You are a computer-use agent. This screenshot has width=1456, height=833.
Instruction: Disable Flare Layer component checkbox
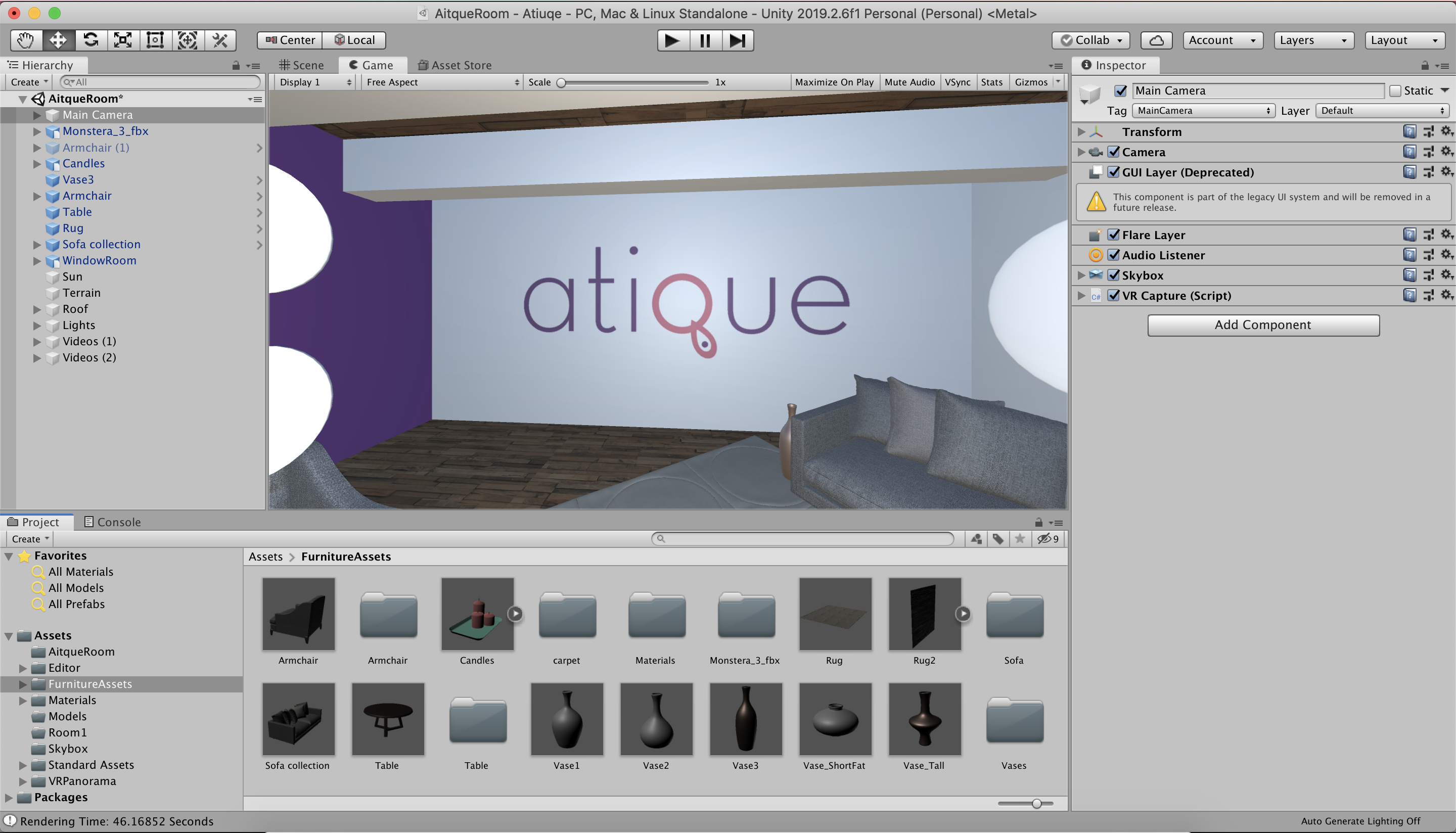[x=1114, y=235]
